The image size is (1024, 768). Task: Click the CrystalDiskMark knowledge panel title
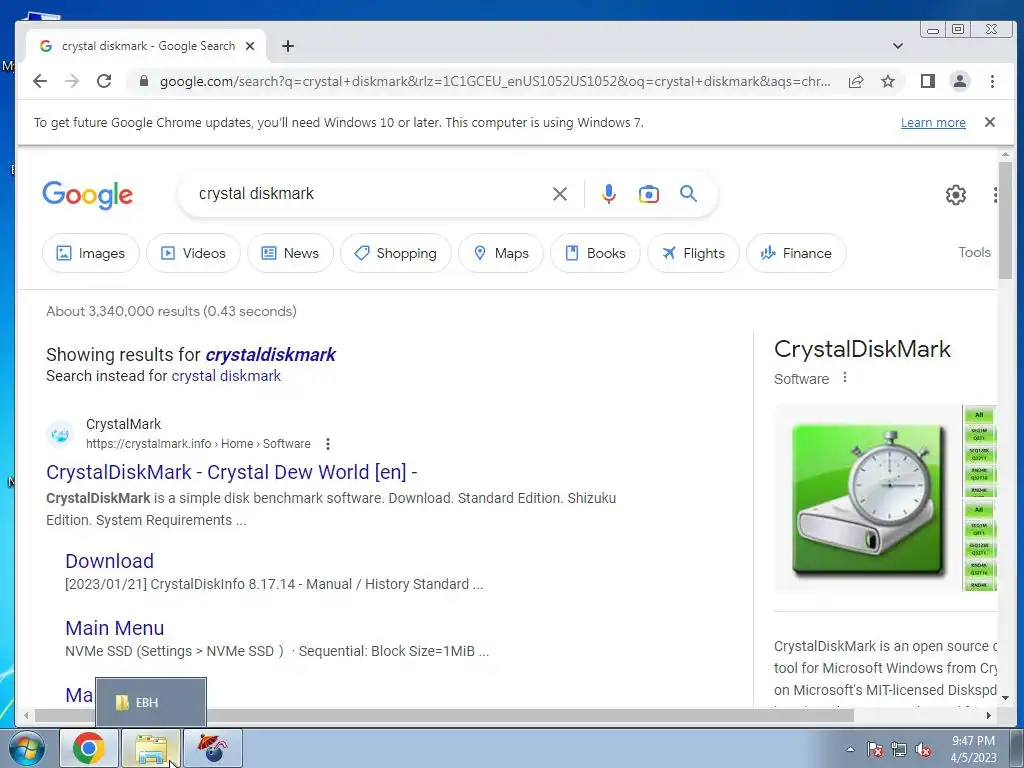pyautogui.click(x=862, y=349)
